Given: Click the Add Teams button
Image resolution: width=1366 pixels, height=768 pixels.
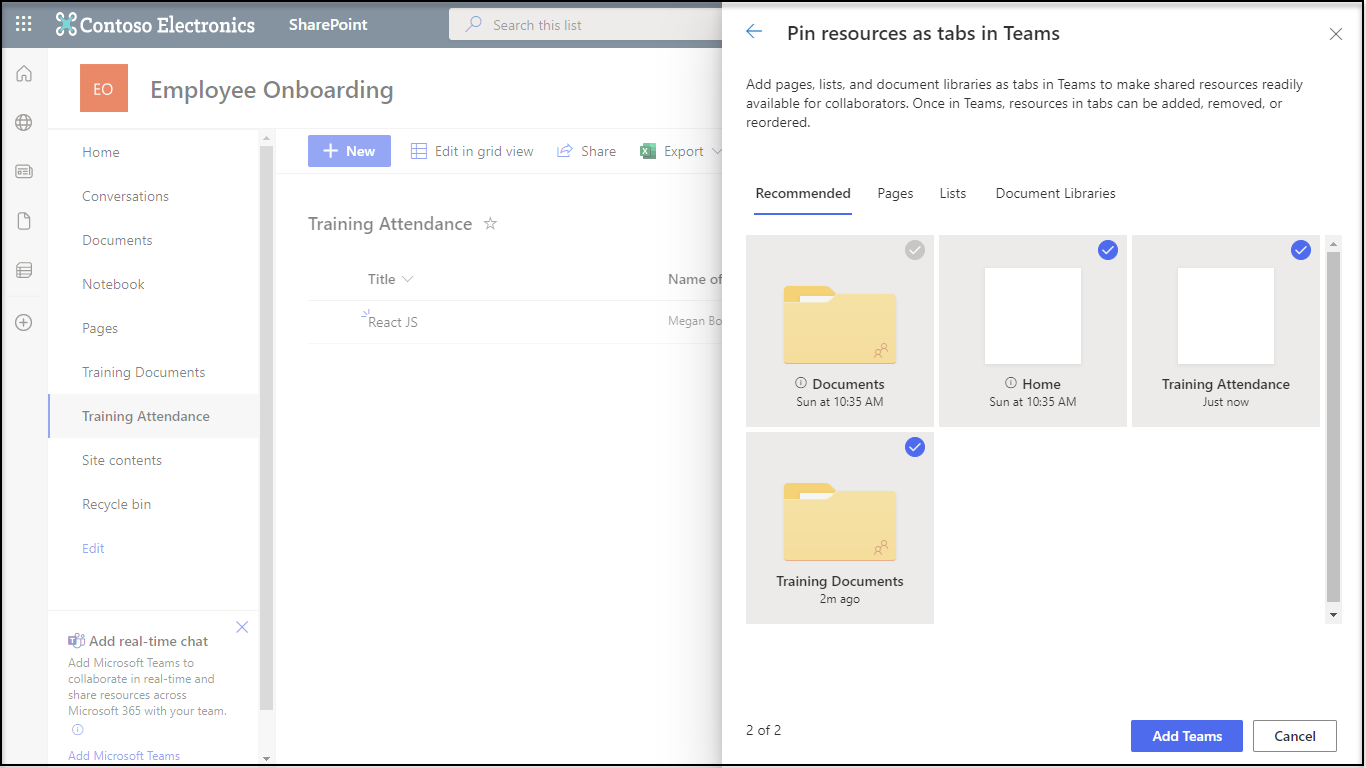Looking at the screenshot, I should (1186, 736).
